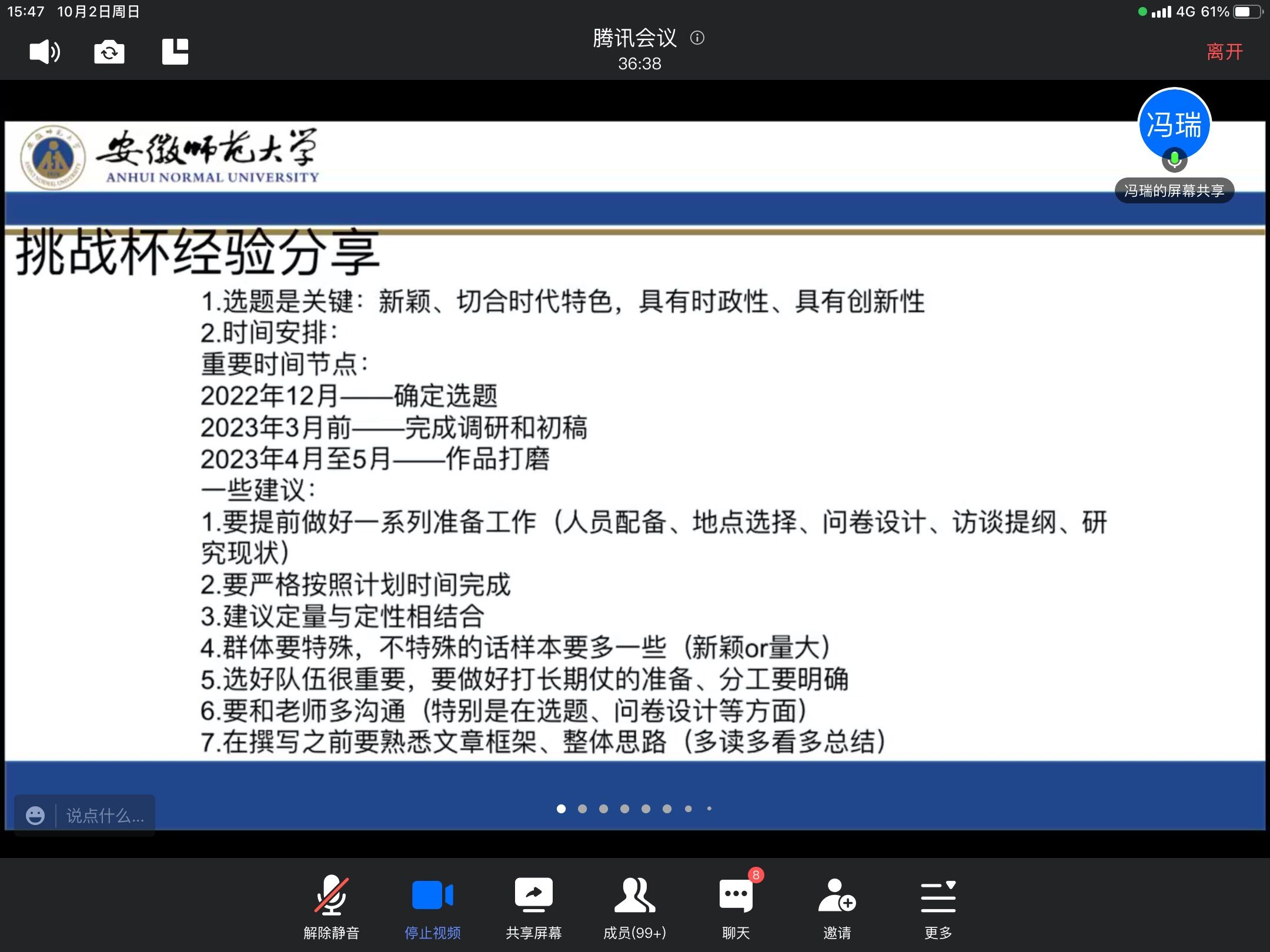Leave the meeting via 离开

(1224, 52)
